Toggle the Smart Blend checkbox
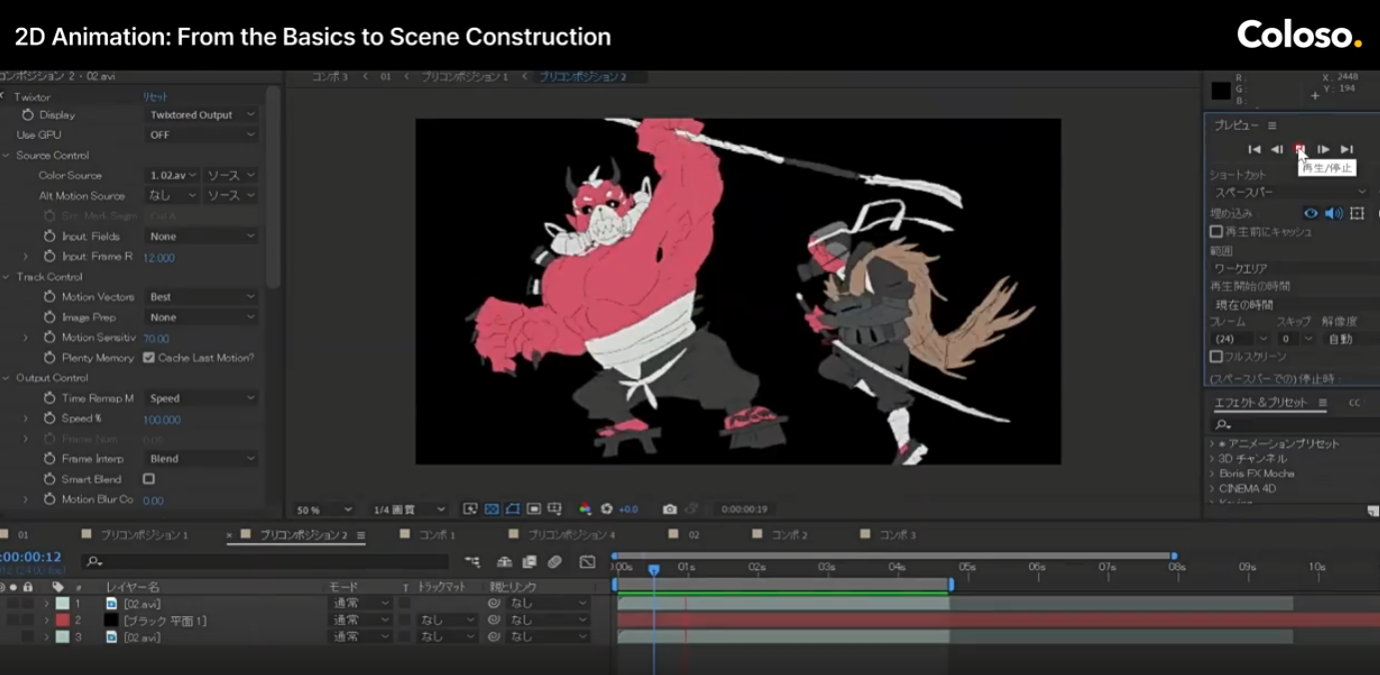 coord(149,479)
